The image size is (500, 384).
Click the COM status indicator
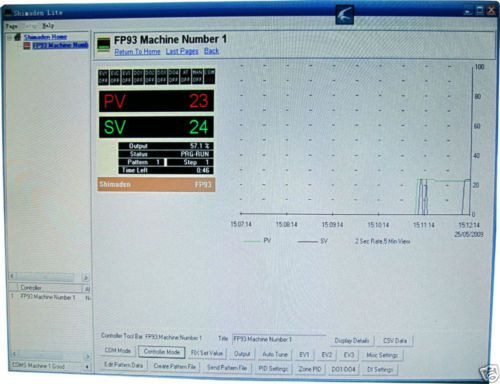point(209,77)
